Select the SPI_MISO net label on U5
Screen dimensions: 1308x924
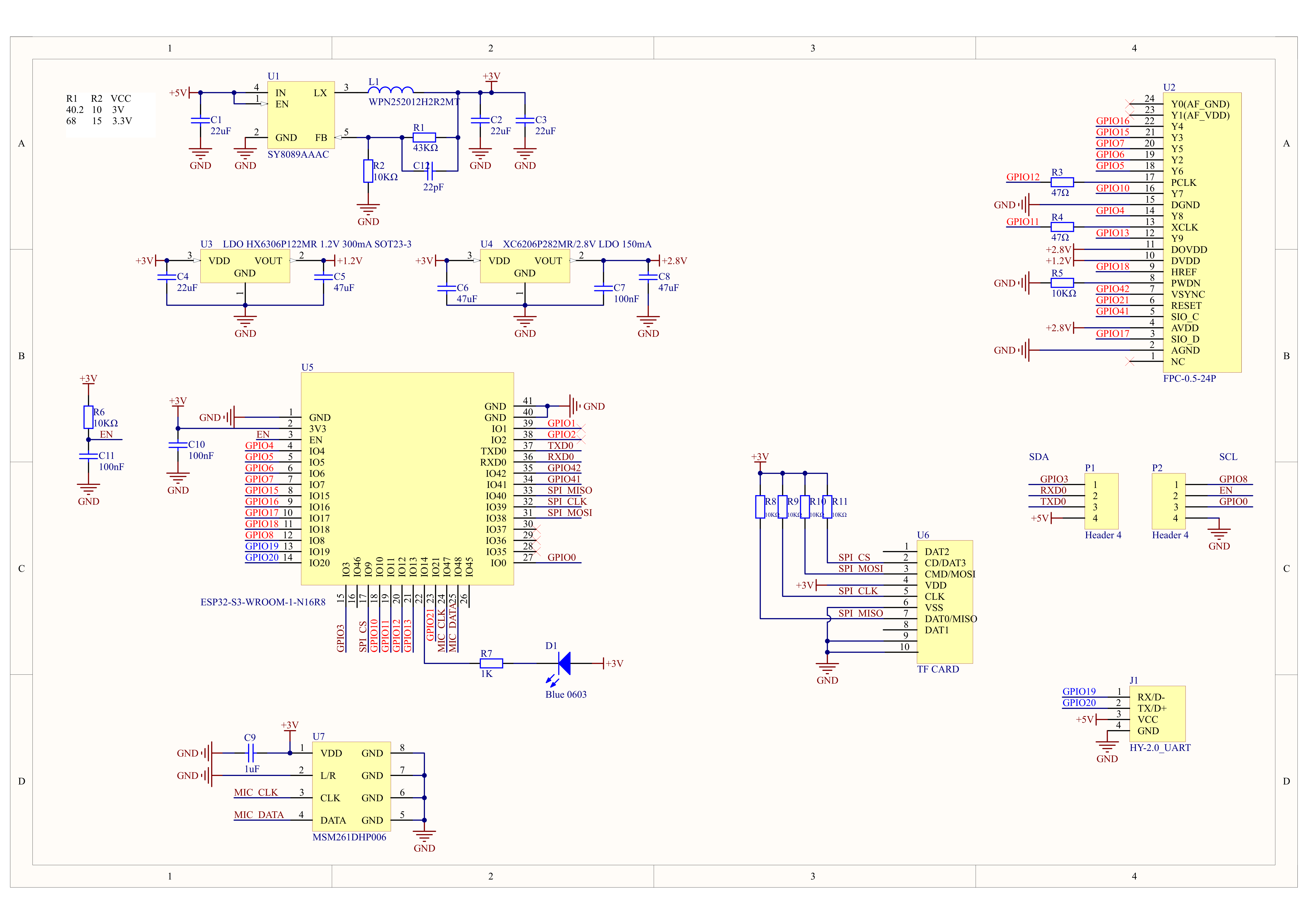click(x=570, y=490)
